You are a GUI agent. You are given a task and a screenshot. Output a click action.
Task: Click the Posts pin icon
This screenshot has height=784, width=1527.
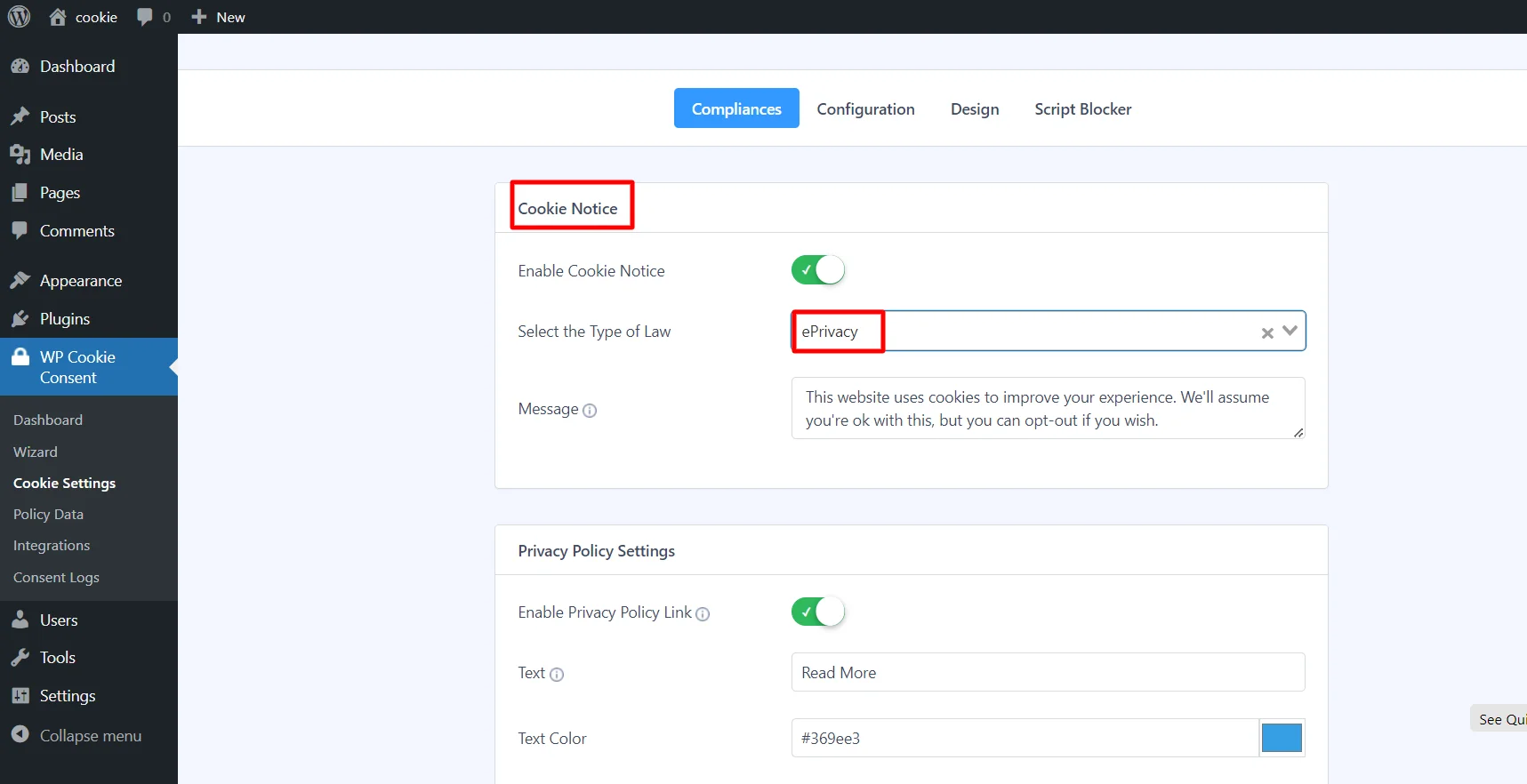(20, 116)
